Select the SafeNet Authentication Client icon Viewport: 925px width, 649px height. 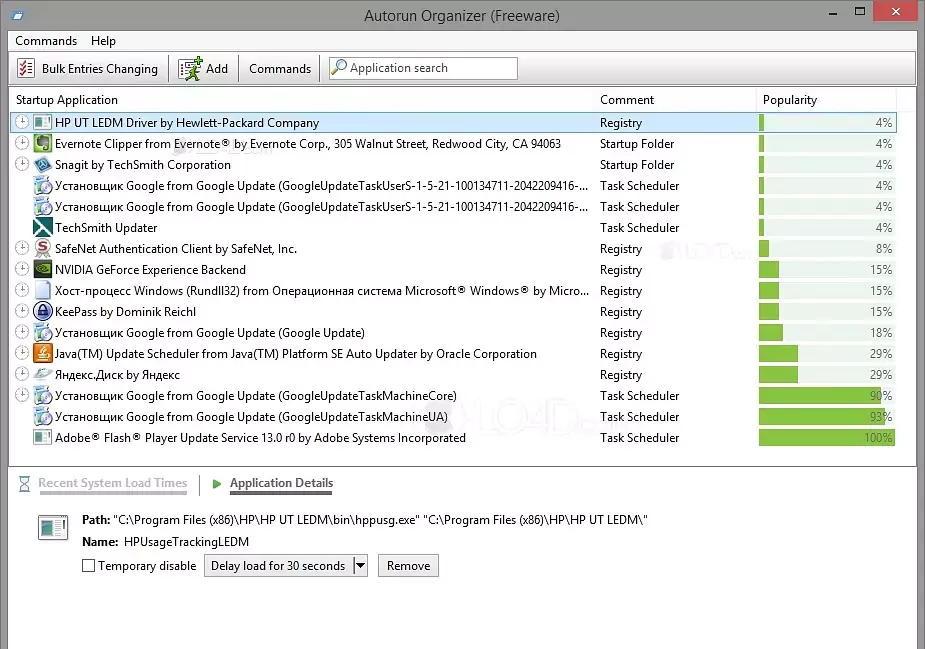click(41, 248)
